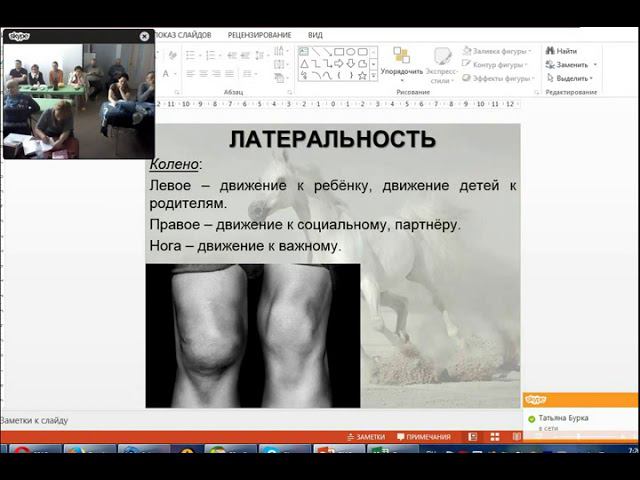Toggle the ЗАМЕТКИ notes pane button

point(366,437)
